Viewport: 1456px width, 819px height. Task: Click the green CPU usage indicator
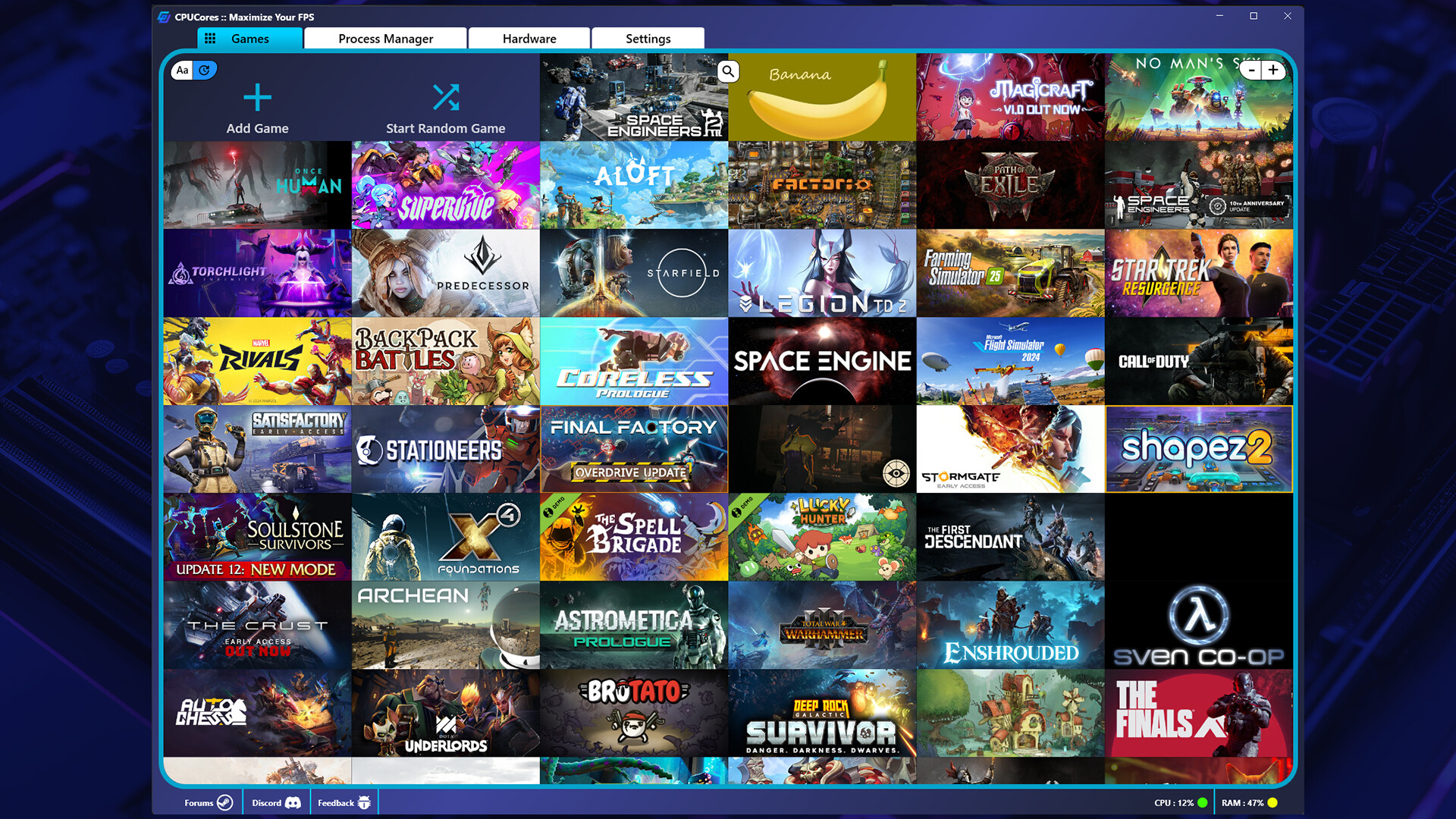[1200, 801]
